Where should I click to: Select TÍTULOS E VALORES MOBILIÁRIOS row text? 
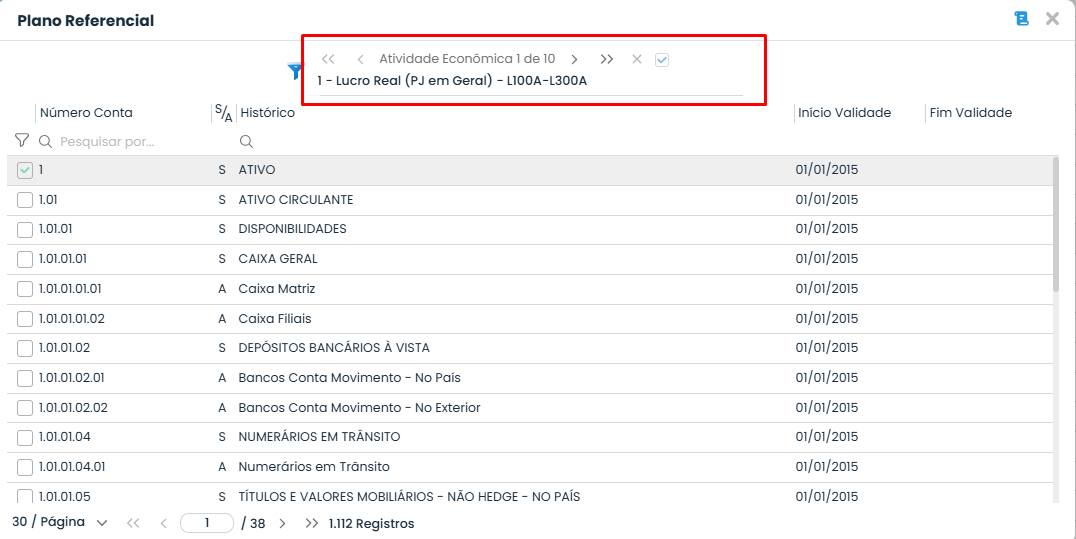409,496
